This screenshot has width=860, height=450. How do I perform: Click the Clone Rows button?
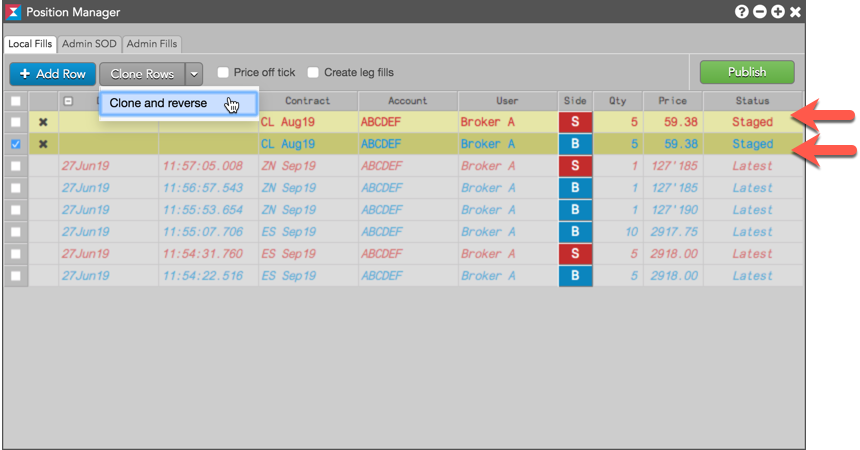pyautogui.click(x=142, y=74)
